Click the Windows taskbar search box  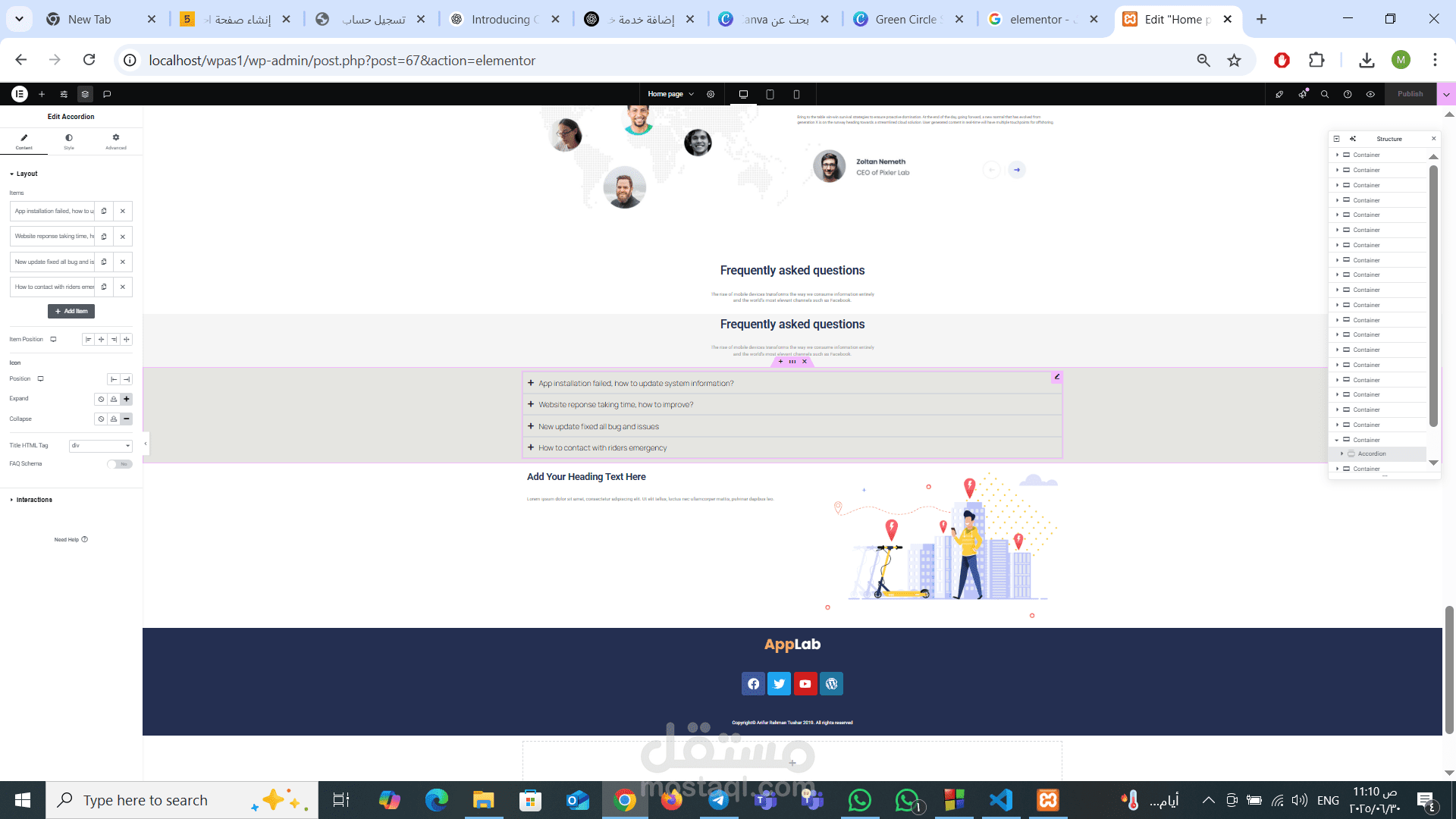182,800
